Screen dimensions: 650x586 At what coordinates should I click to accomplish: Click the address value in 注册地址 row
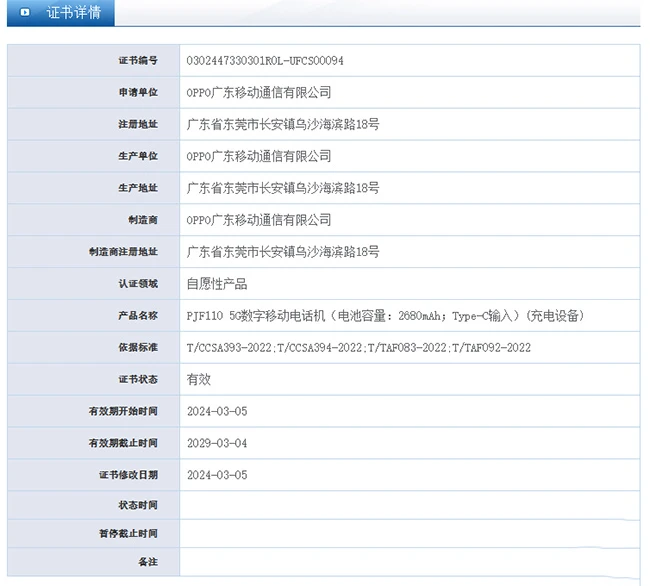point(283,124)
